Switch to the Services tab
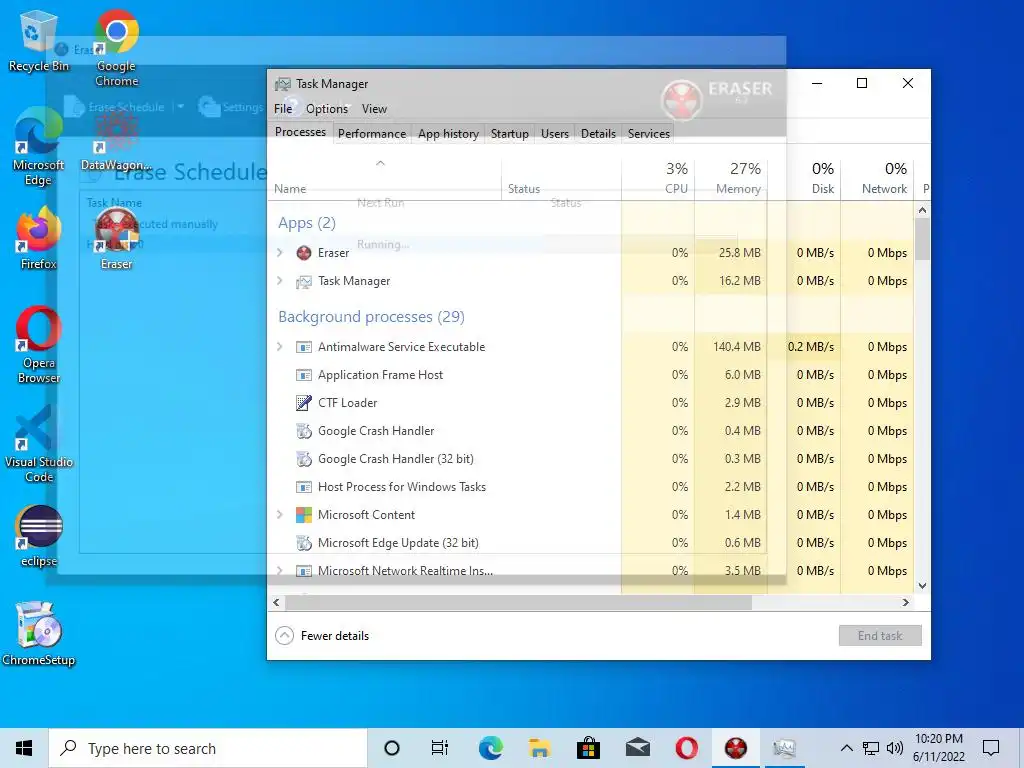Image resolution: width=1024 pixels, height=768 pixels. pyautogui.click(x=648, y=134)
